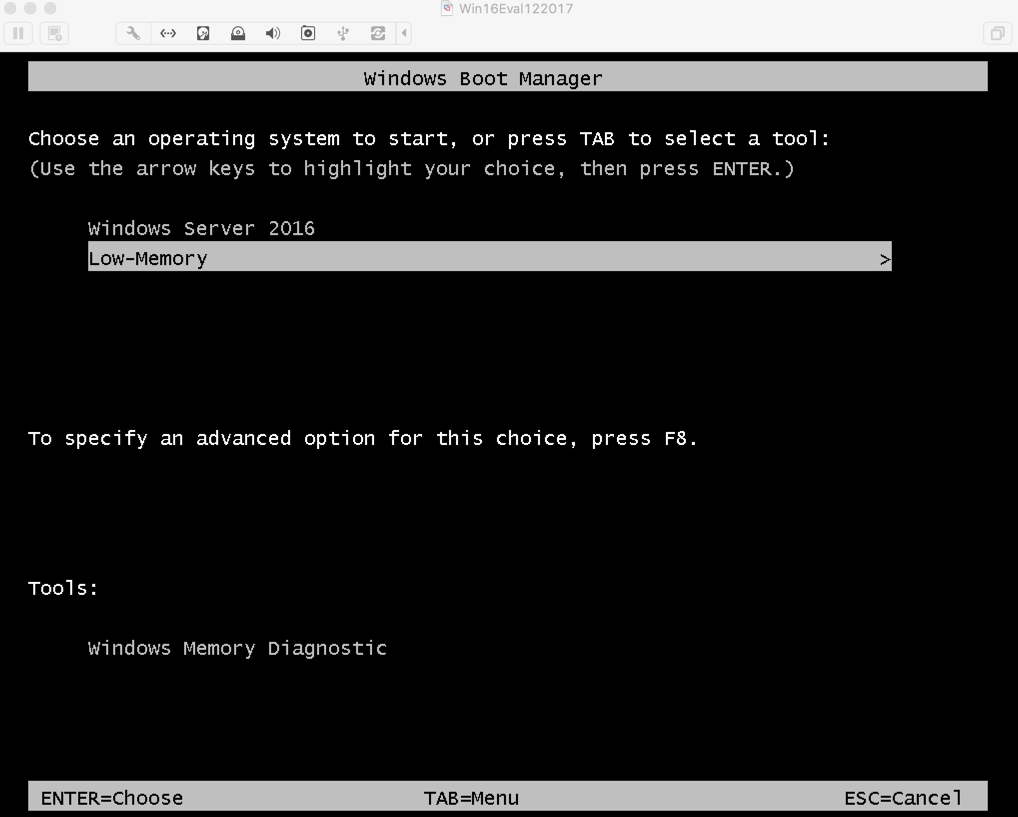Click the zoom window button
Viewport: 1018px width, 817px height.
pos(50,8)
